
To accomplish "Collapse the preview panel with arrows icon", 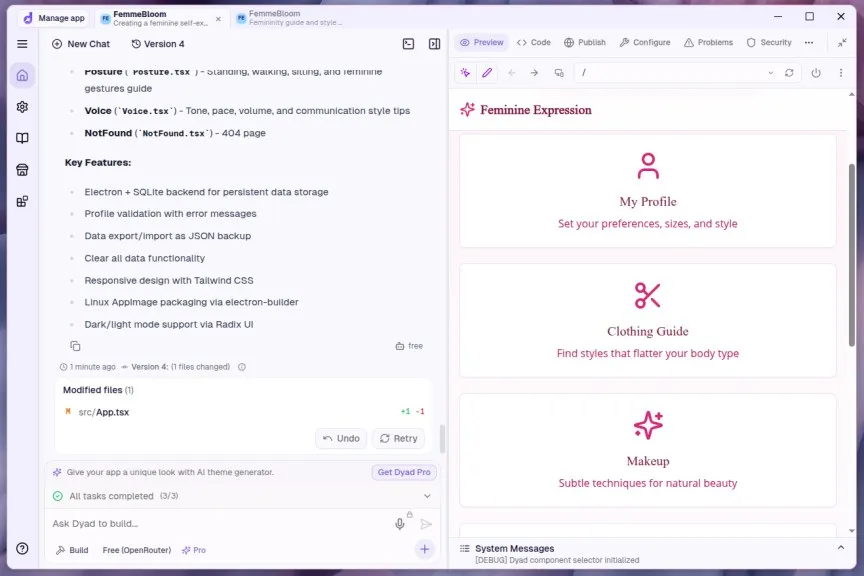I will (x=842, y=43).
